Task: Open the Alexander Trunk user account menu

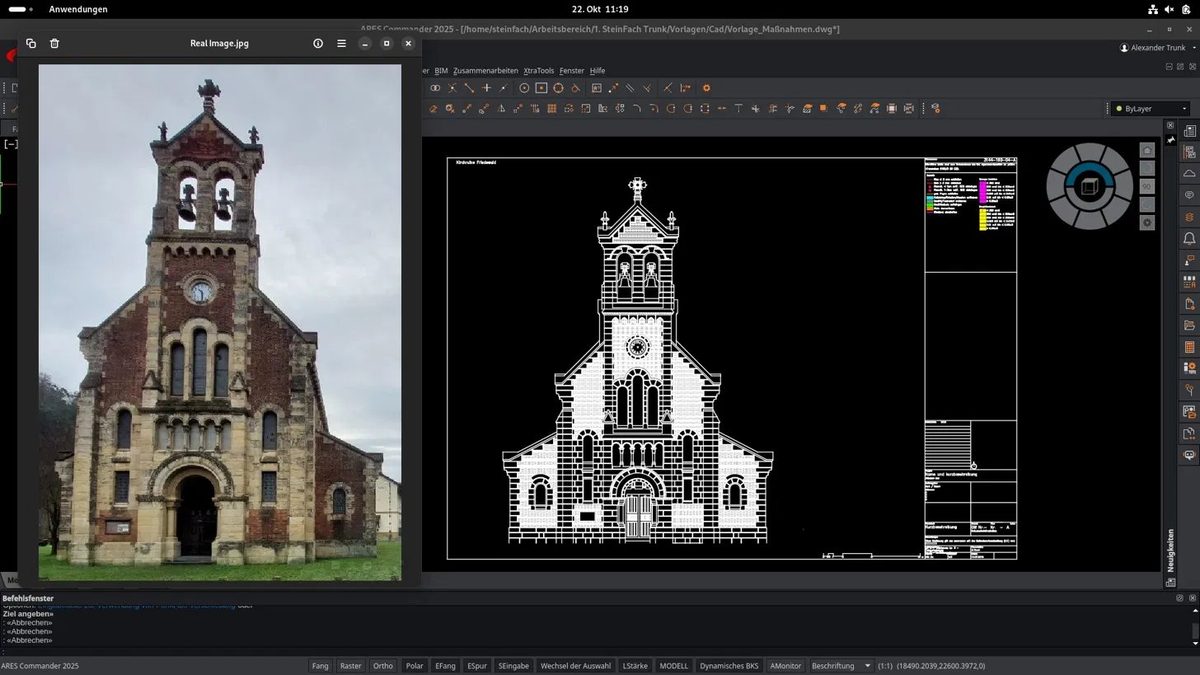Action: click(1153, 48)
